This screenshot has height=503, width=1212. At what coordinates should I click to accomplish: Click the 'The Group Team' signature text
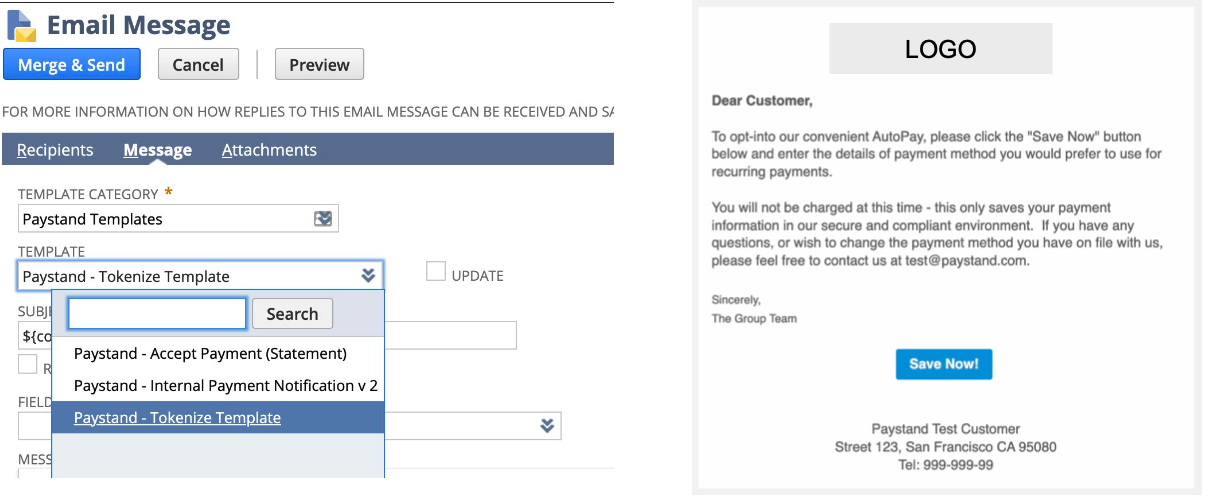click(754, 319)
